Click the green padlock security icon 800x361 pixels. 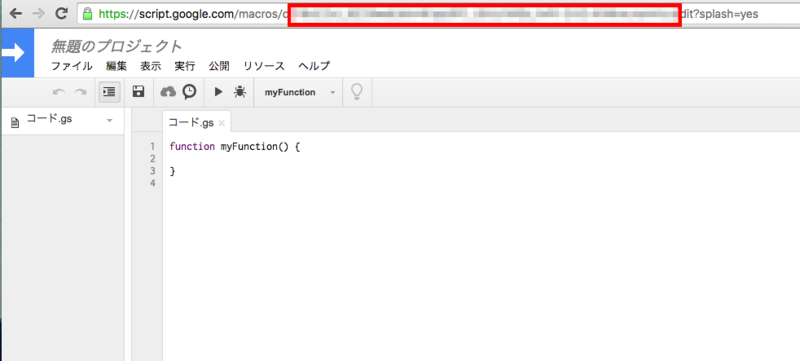(x=88, y=14)
